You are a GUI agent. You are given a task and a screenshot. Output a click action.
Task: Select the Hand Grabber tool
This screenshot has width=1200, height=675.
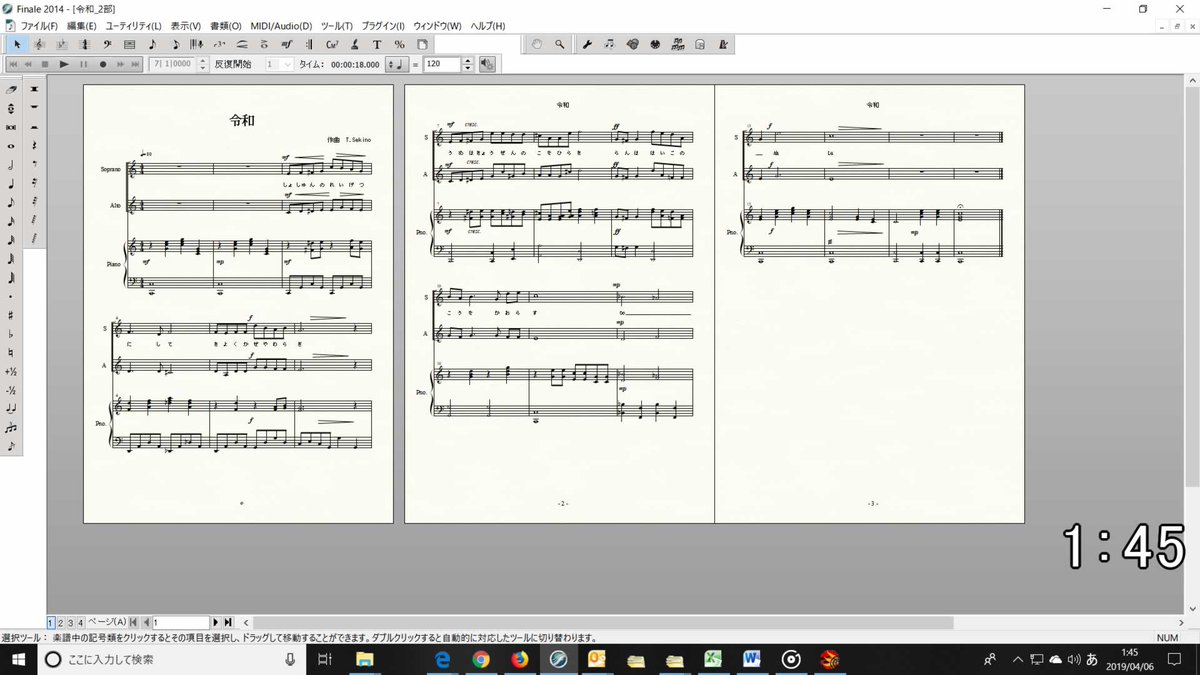pos(537,44)
